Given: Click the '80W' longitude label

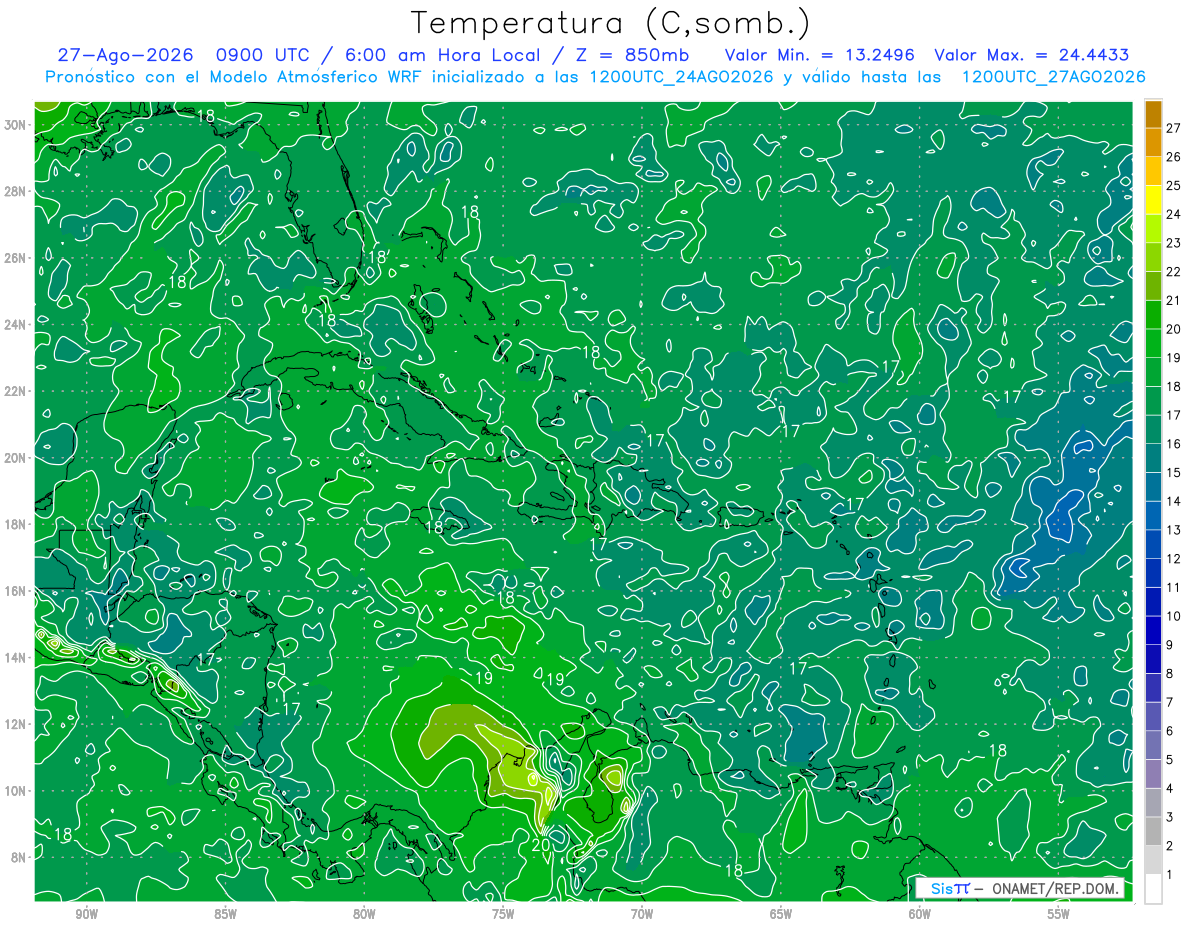Looking at the screenshot, I should pos(364,914).
